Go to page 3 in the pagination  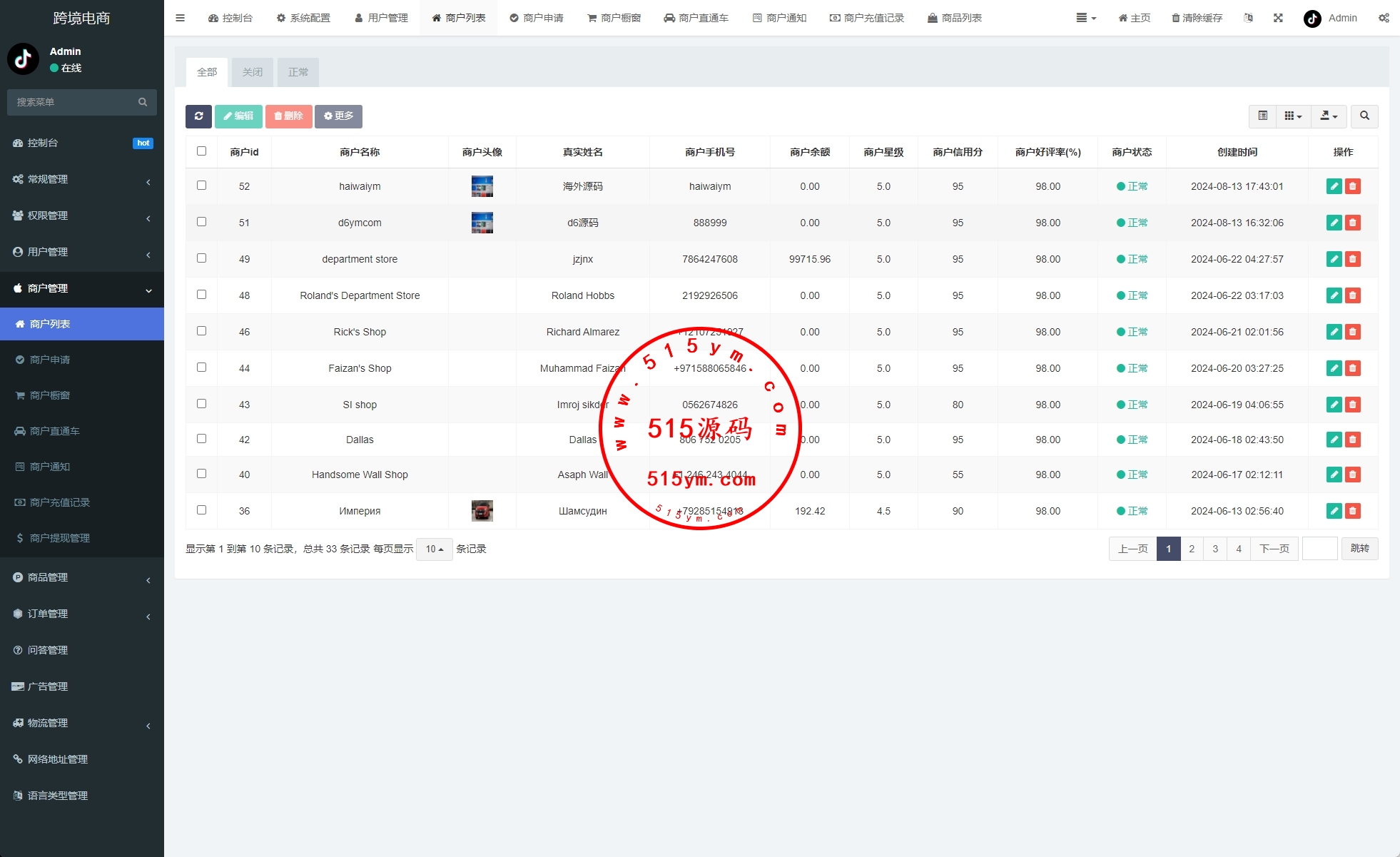coord(1215,549)
